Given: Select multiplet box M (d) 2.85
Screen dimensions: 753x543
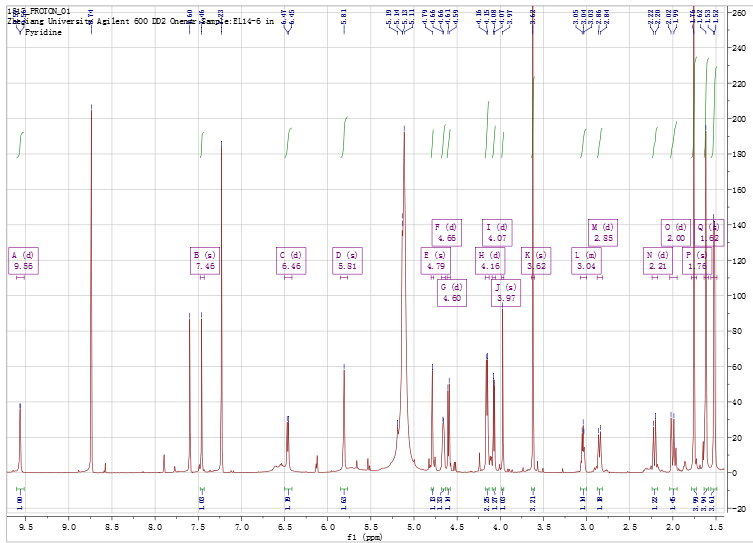Looking at the screenshot, I should click(x=603, y=233).
